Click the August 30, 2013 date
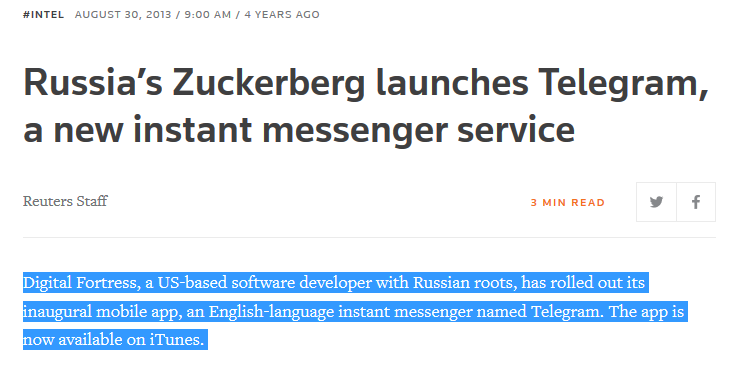 (123, 15)
